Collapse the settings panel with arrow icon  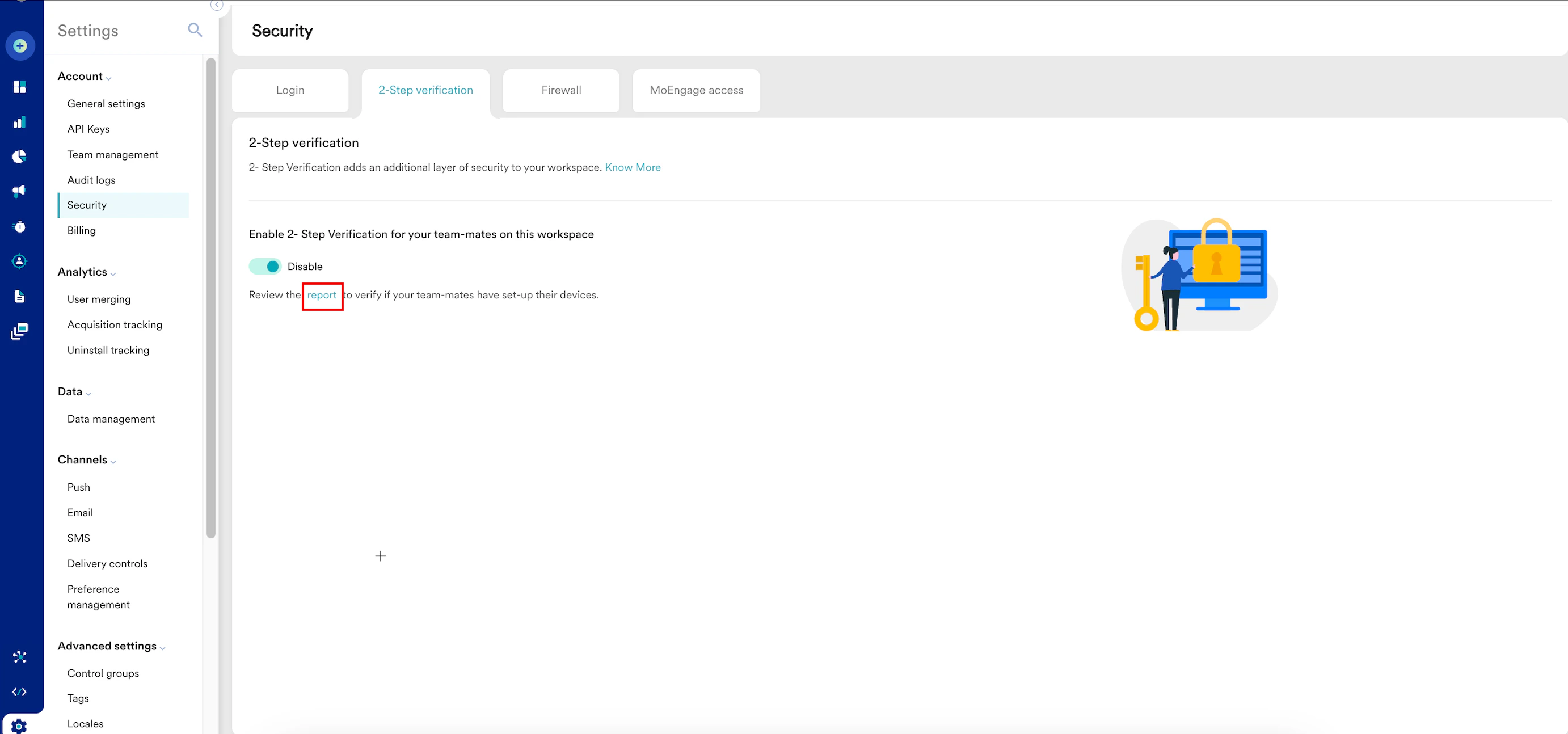(217, 5)
